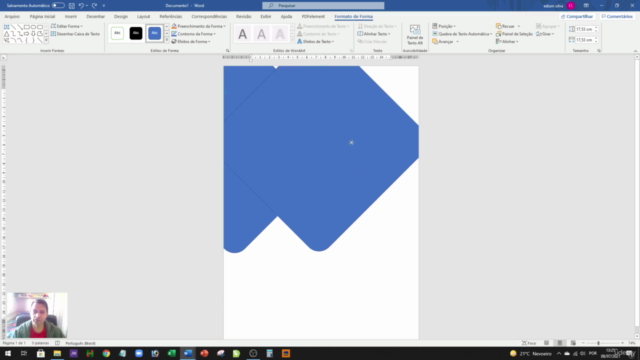This screenshot has width=640, height=360.
Task: Open Efeitos de Forma dropdown
Action: [x=191, y=42]
